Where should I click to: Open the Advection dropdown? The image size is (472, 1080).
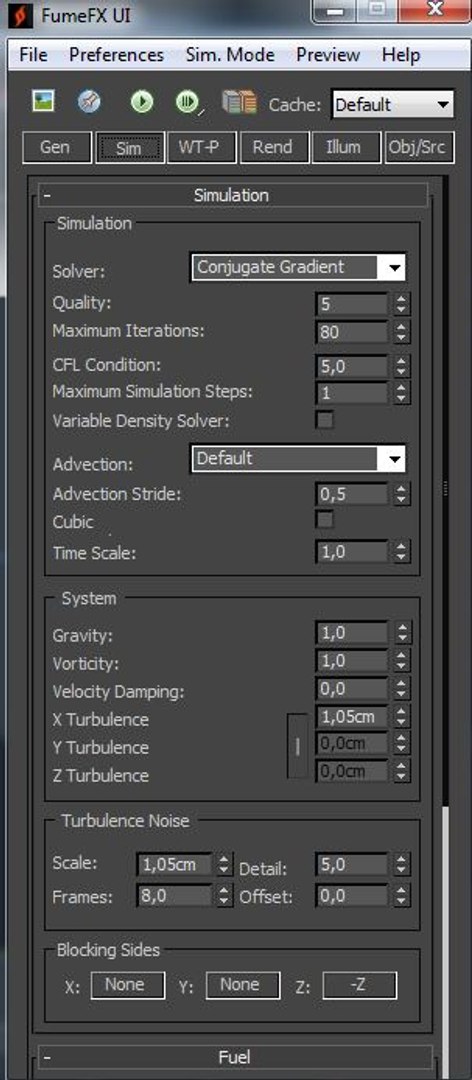click(x=298, y=459)
